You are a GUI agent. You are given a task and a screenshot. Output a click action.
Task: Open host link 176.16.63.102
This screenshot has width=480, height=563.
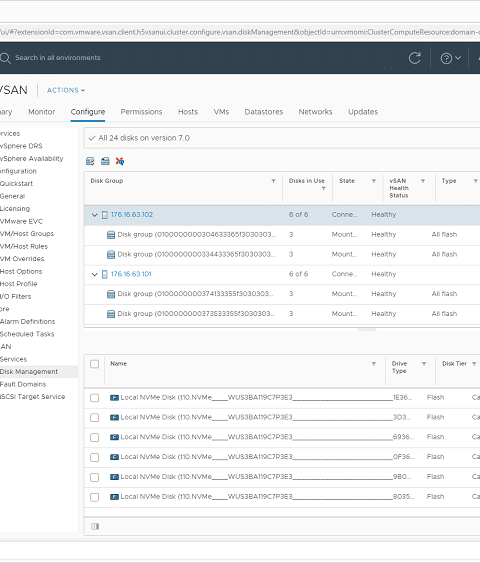[132, 215]
